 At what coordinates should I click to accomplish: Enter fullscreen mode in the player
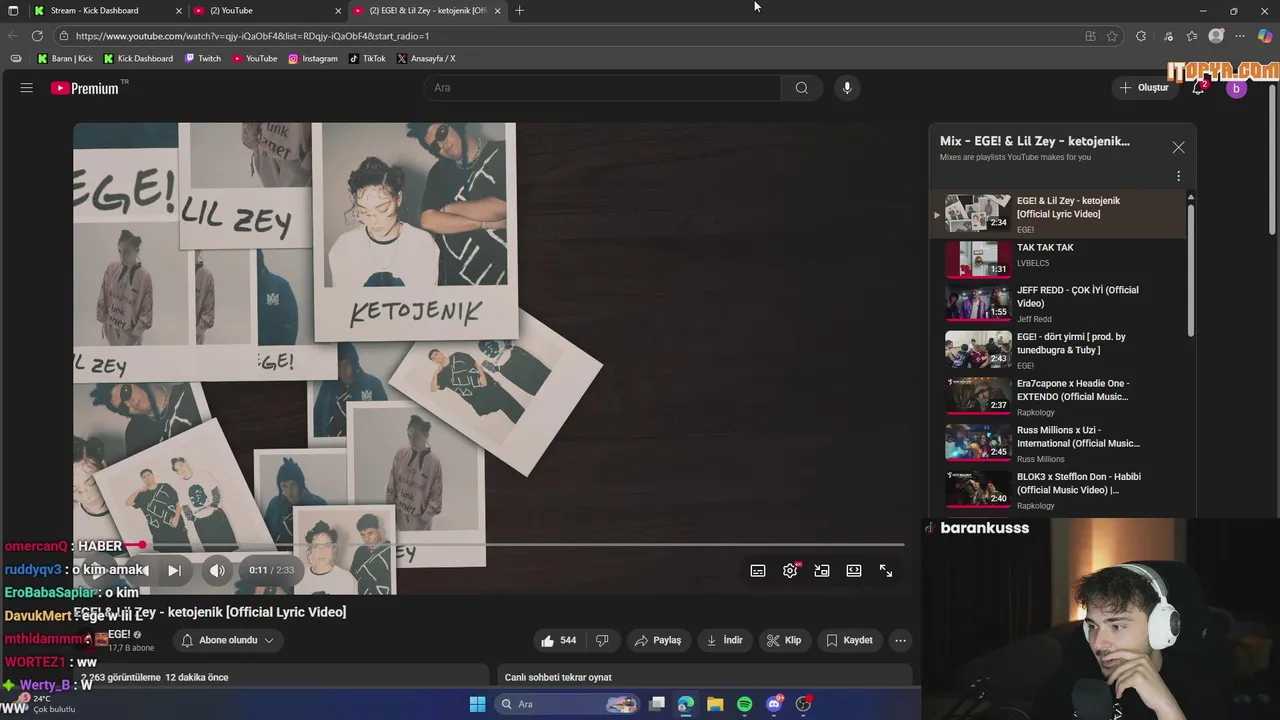click(x=886, y=570)
